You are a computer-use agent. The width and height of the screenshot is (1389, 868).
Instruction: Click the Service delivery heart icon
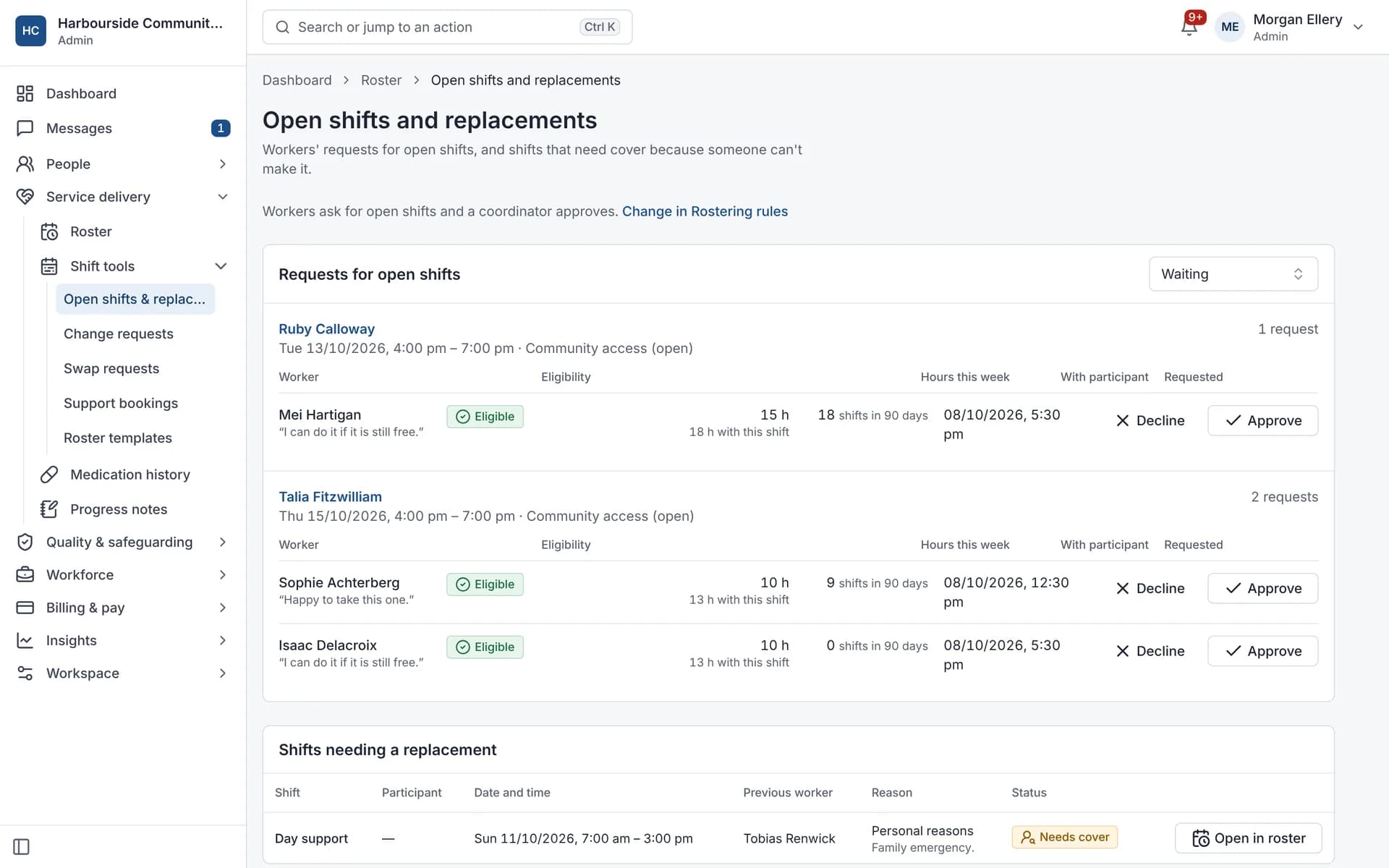click(25, 197)
